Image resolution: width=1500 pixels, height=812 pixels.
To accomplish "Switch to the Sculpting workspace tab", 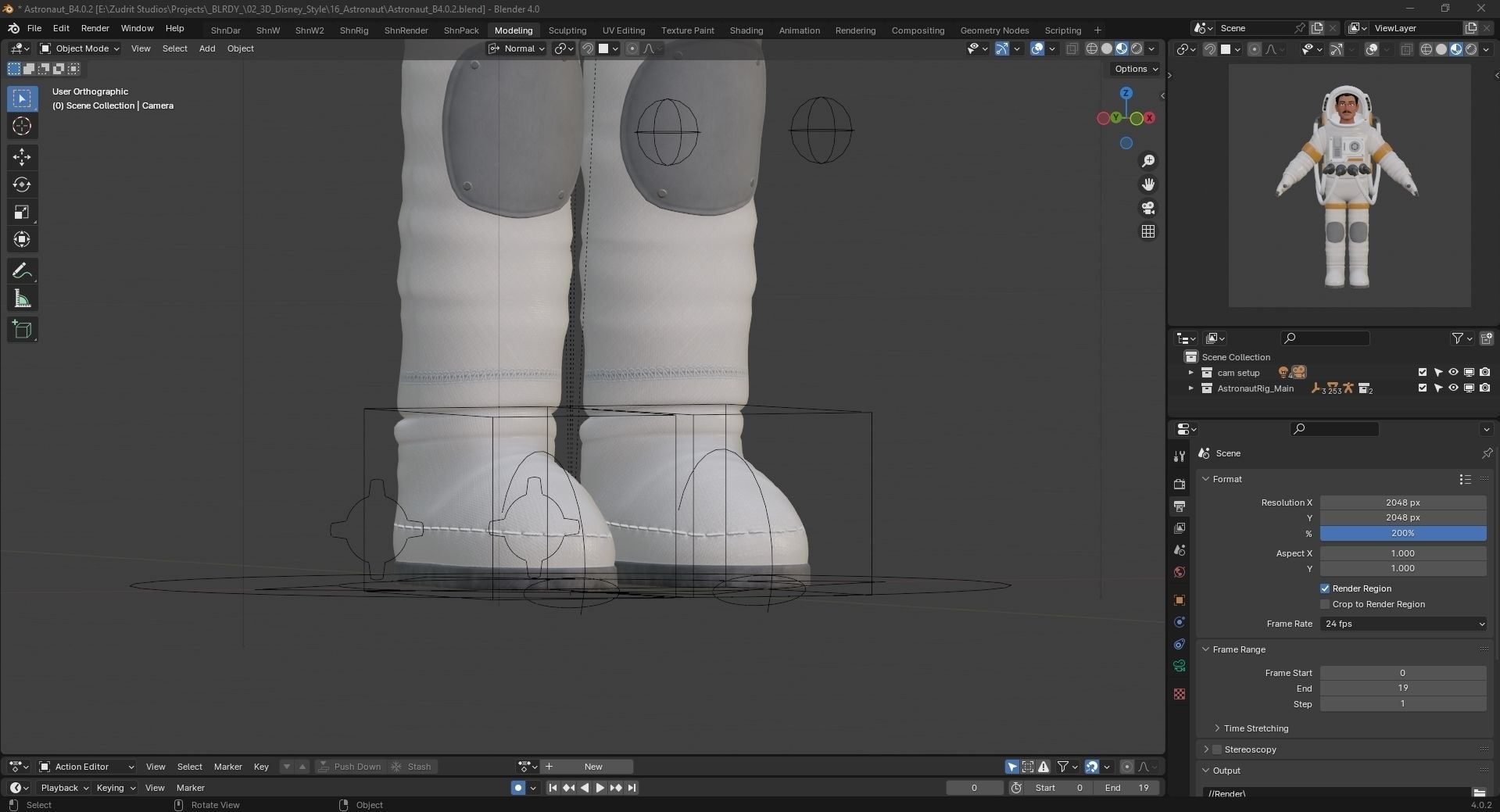I will pyautogui.click(x=567, y=30).
